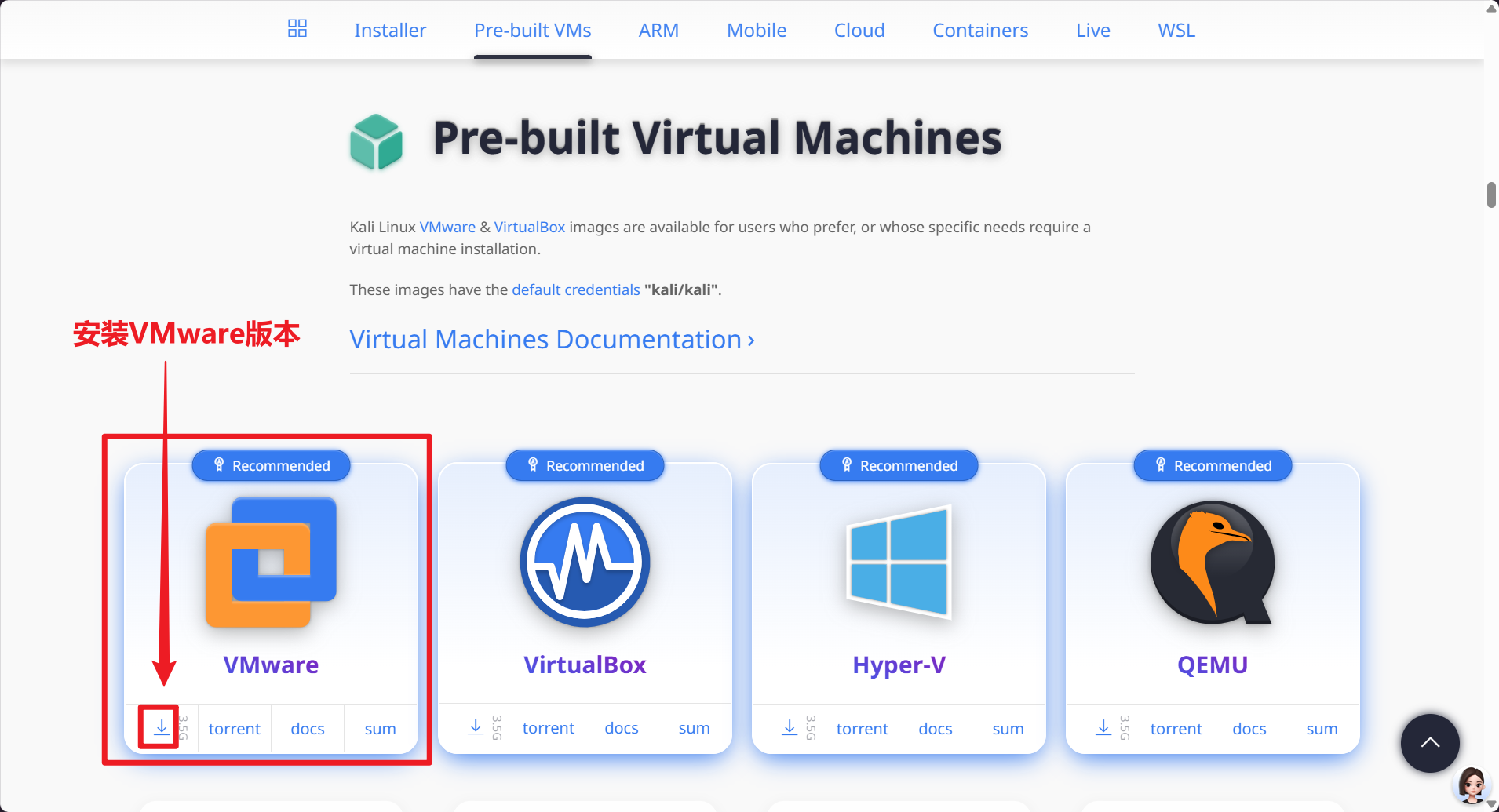Click the Recommended badge on Hyper-V card

[x=899, y=465]
